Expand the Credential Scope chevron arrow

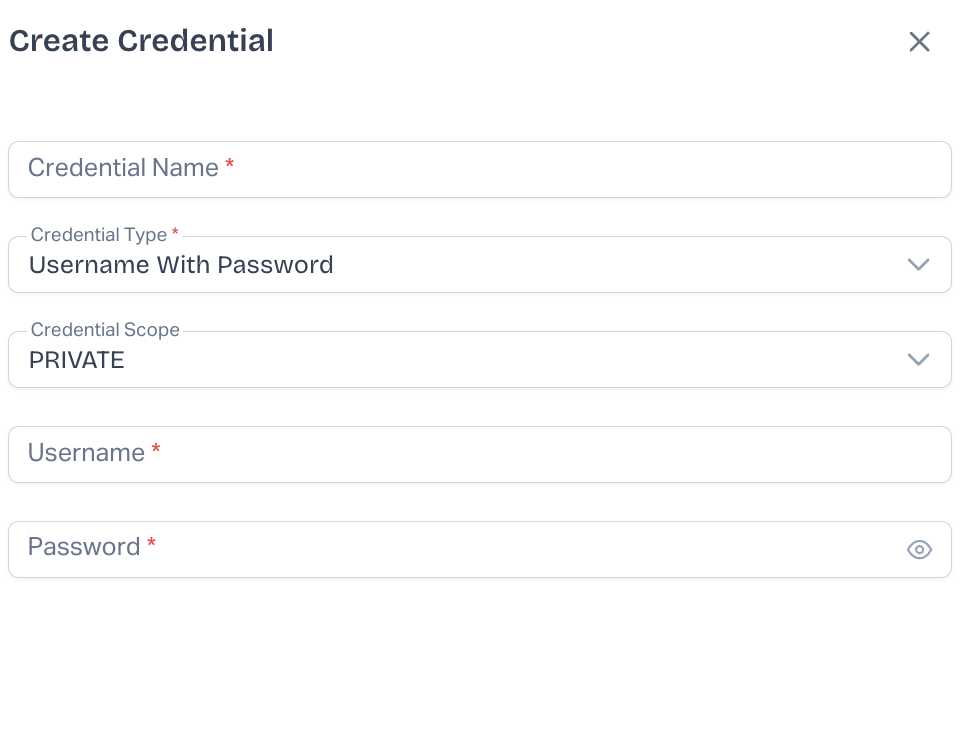[918, 360]
